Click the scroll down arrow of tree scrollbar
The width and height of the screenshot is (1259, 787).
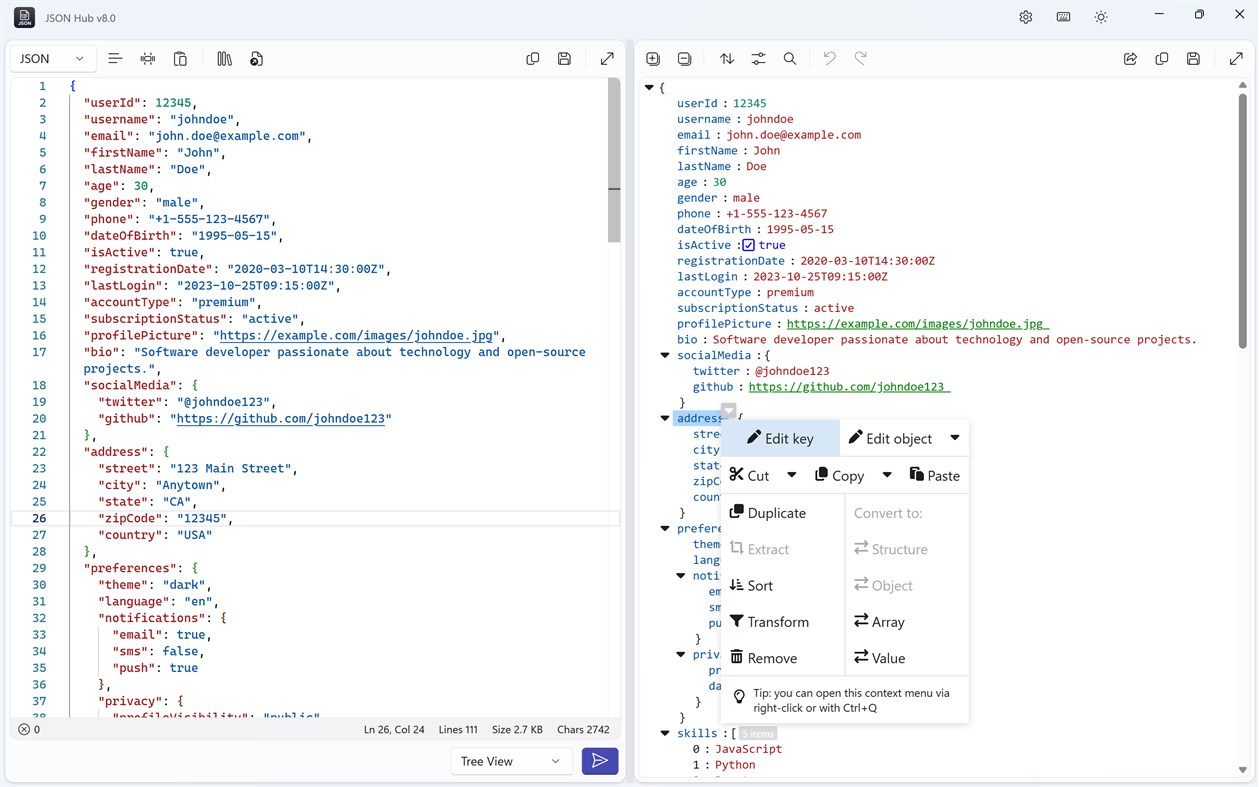[1243, 770]
